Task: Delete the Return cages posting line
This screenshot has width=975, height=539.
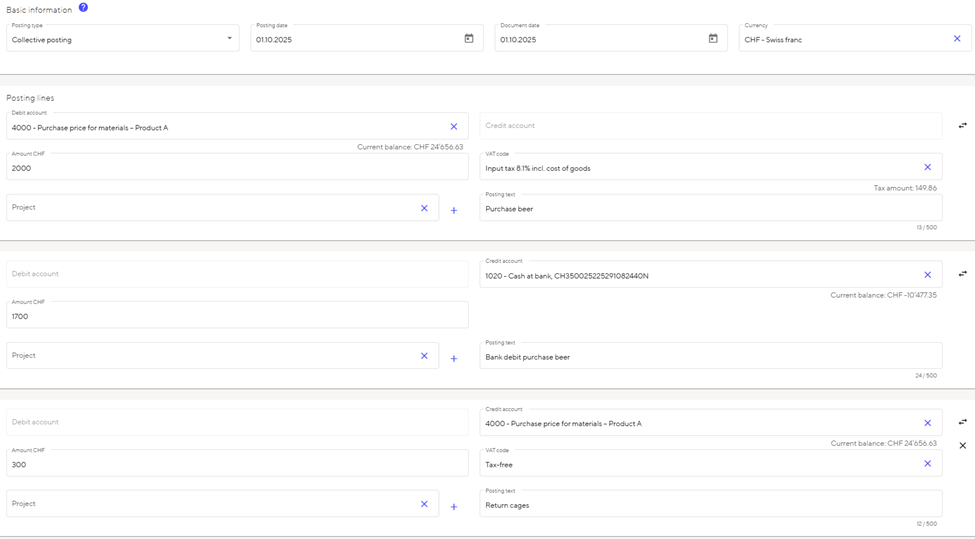Action: pyautogui.click(x=962, y=445)
